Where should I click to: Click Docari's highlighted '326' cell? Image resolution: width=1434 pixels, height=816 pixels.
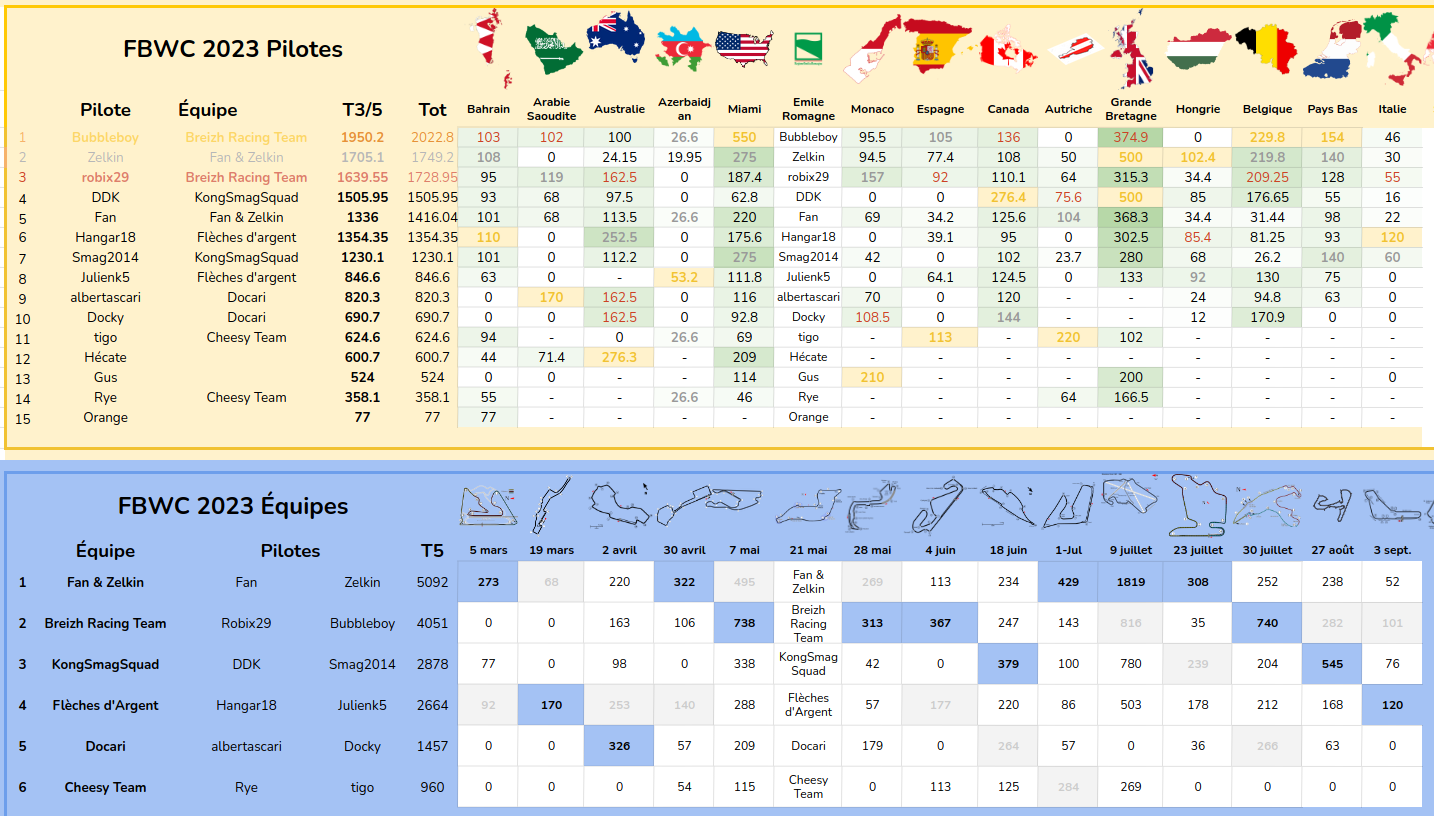pyautogui.click(x=619, y=746)
